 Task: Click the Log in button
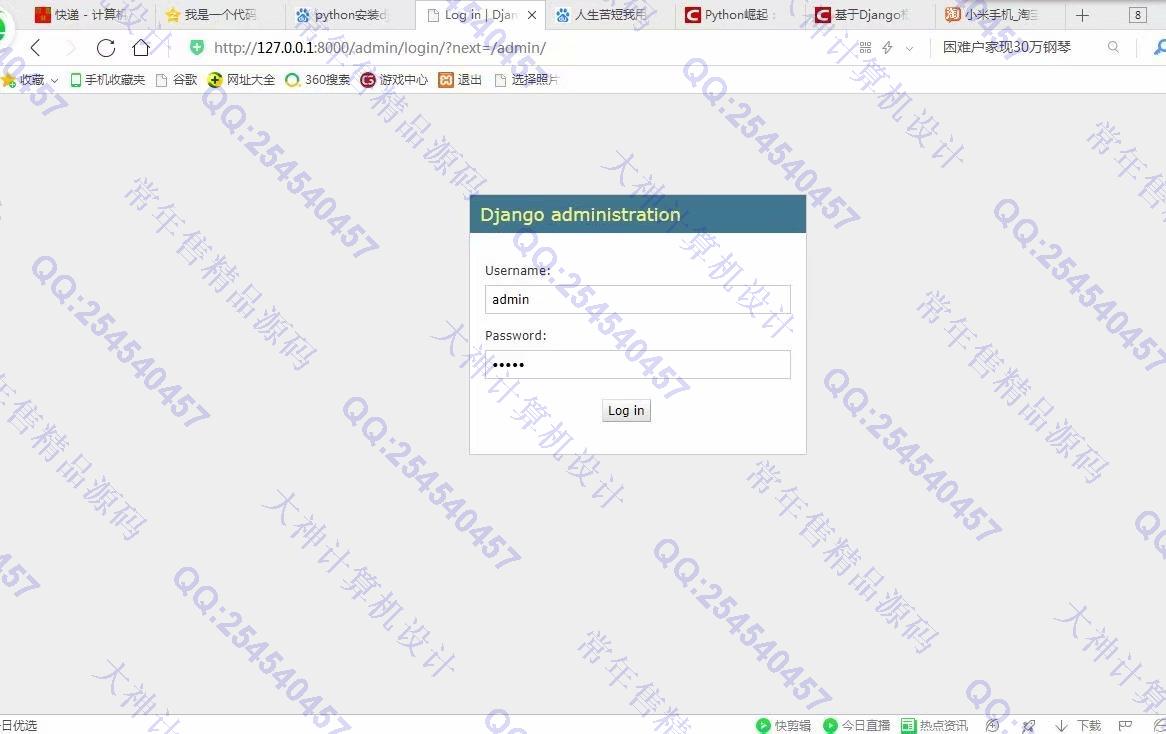point(626,411)
